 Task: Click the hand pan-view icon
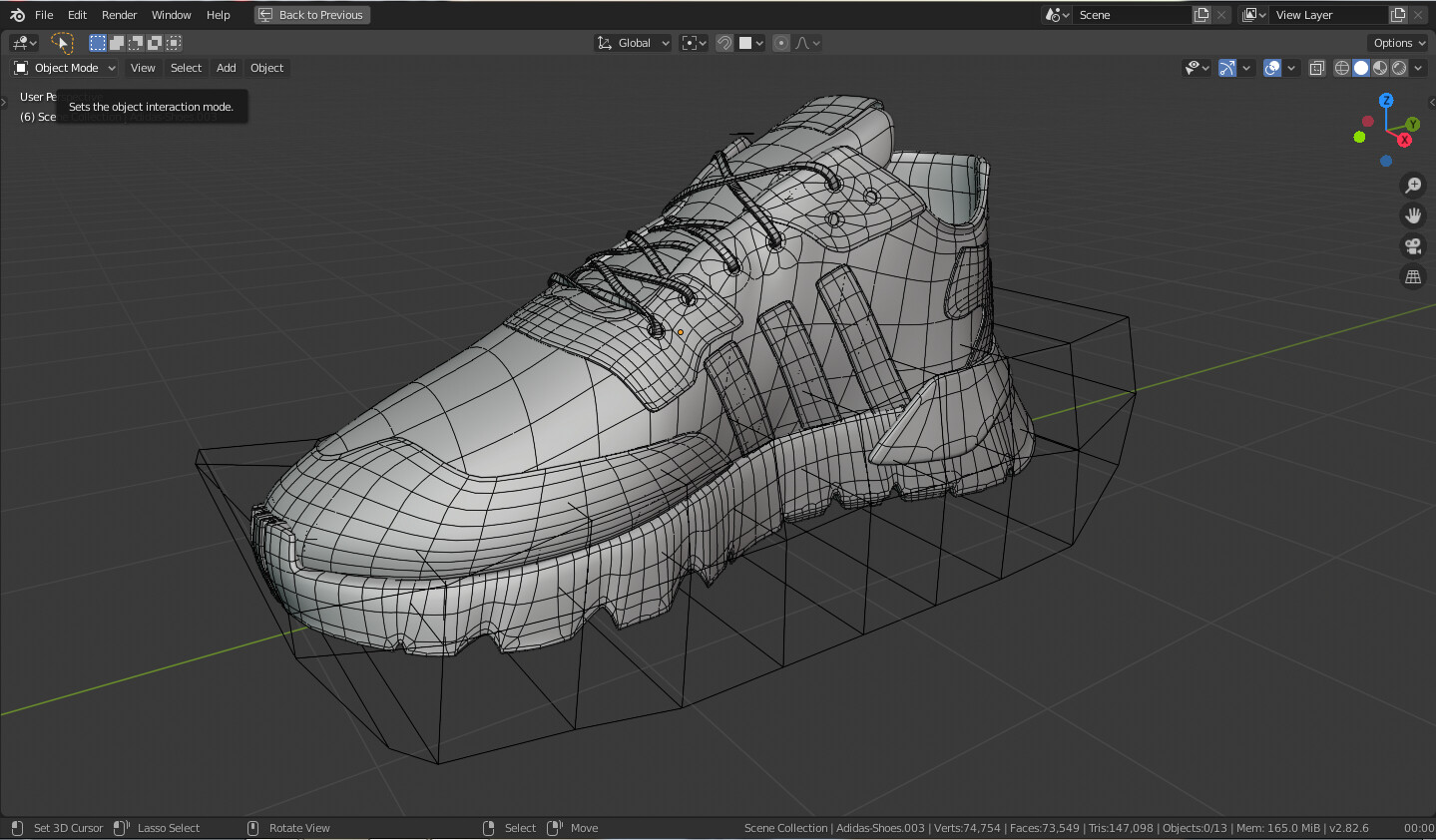click(x=1413, y=215)
